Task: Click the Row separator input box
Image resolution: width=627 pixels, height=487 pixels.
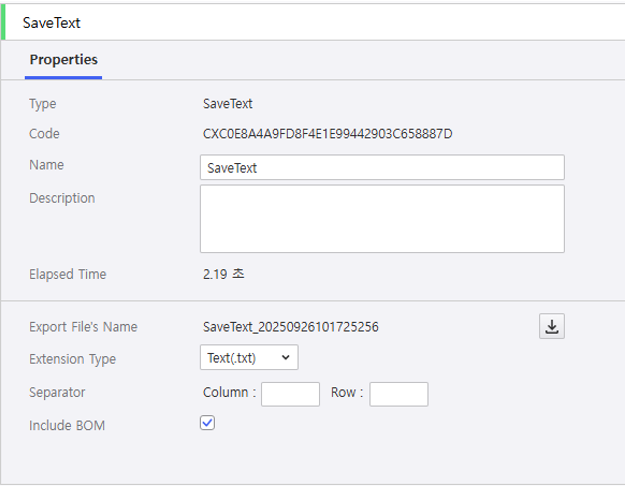Action: coord(398,394)
